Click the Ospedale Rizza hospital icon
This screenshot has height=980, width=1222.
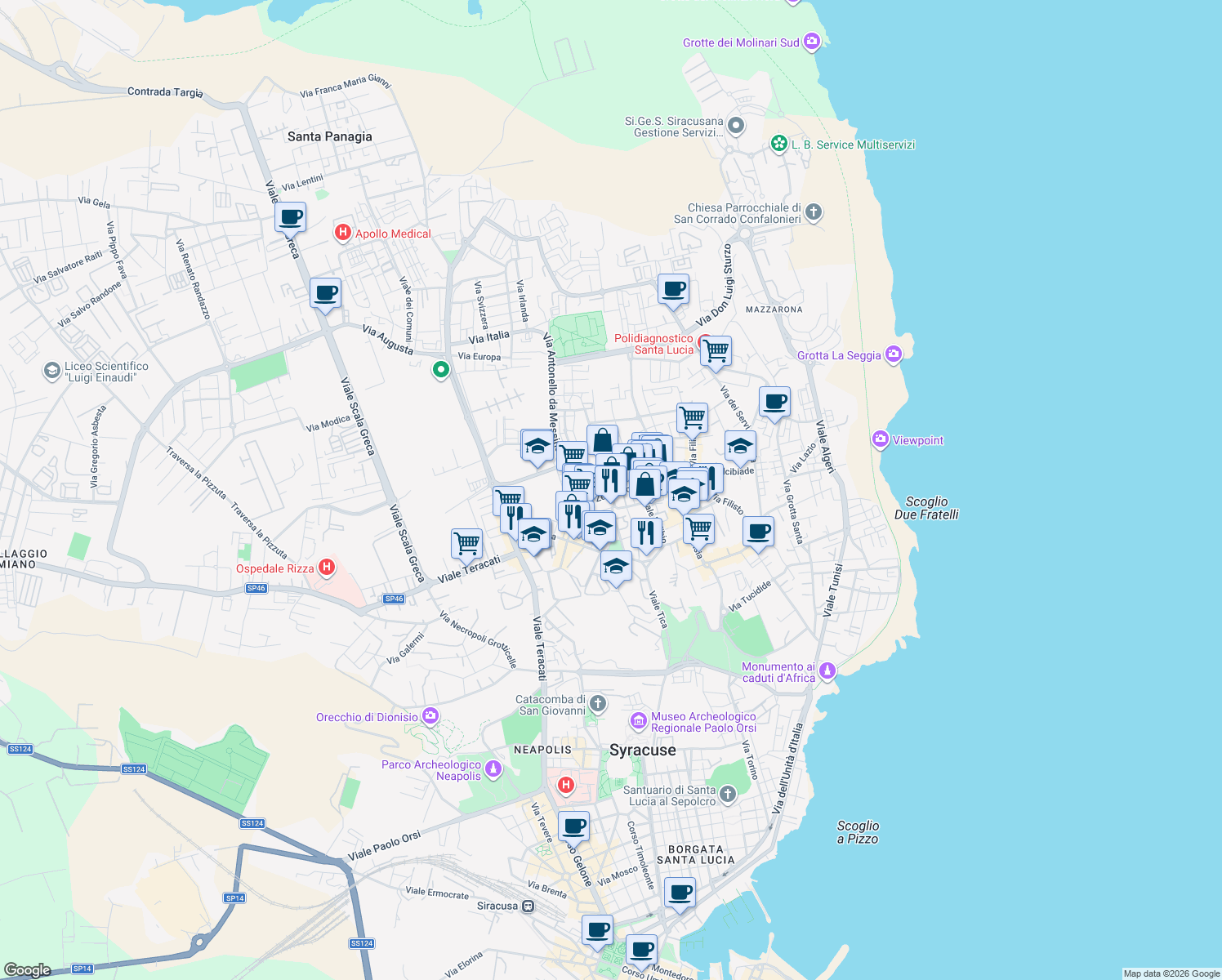[x=328, y=566]
